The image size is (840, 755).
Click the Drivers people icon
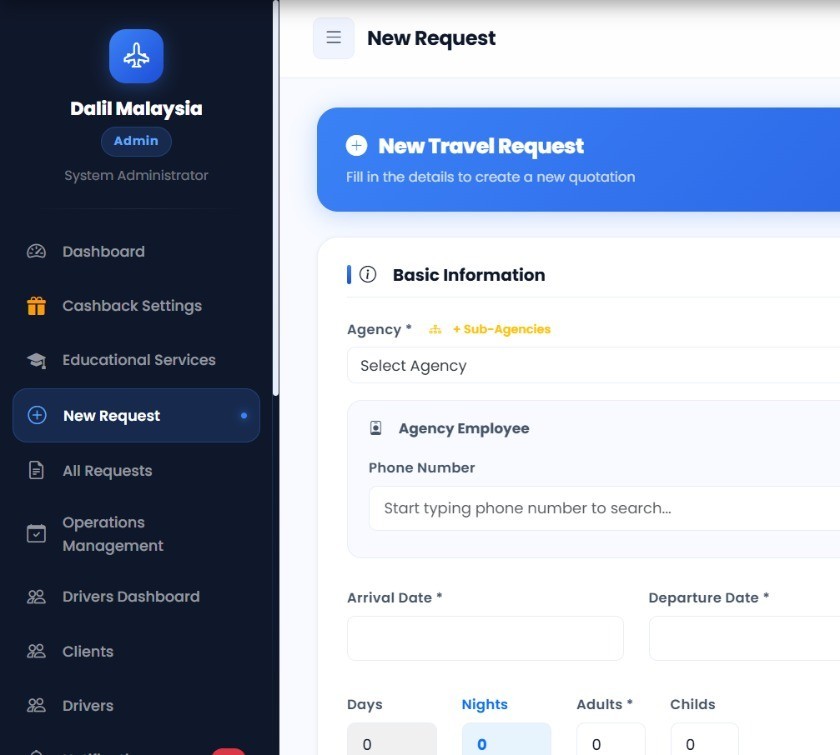pyautogui.click(x=36, y=706)
